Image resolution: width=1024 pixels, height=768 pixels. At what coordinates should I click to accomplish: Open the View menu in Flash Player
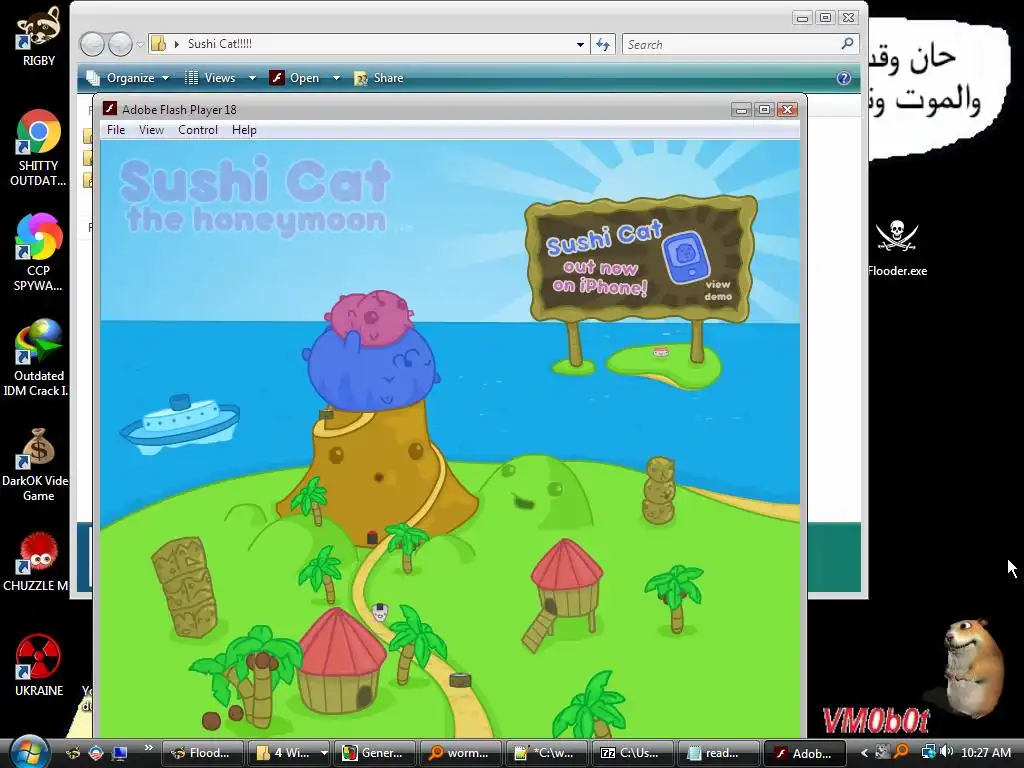151,130
